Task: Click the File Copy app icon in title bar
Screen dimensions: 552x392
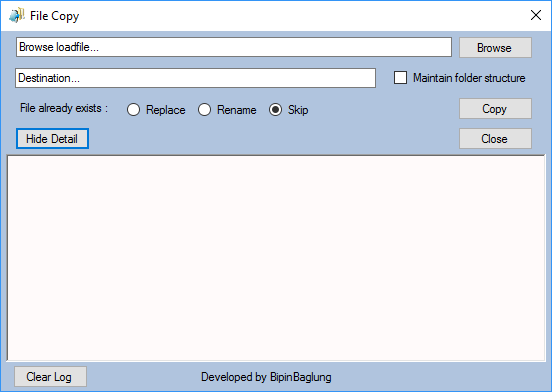Action: pos(17,15)
